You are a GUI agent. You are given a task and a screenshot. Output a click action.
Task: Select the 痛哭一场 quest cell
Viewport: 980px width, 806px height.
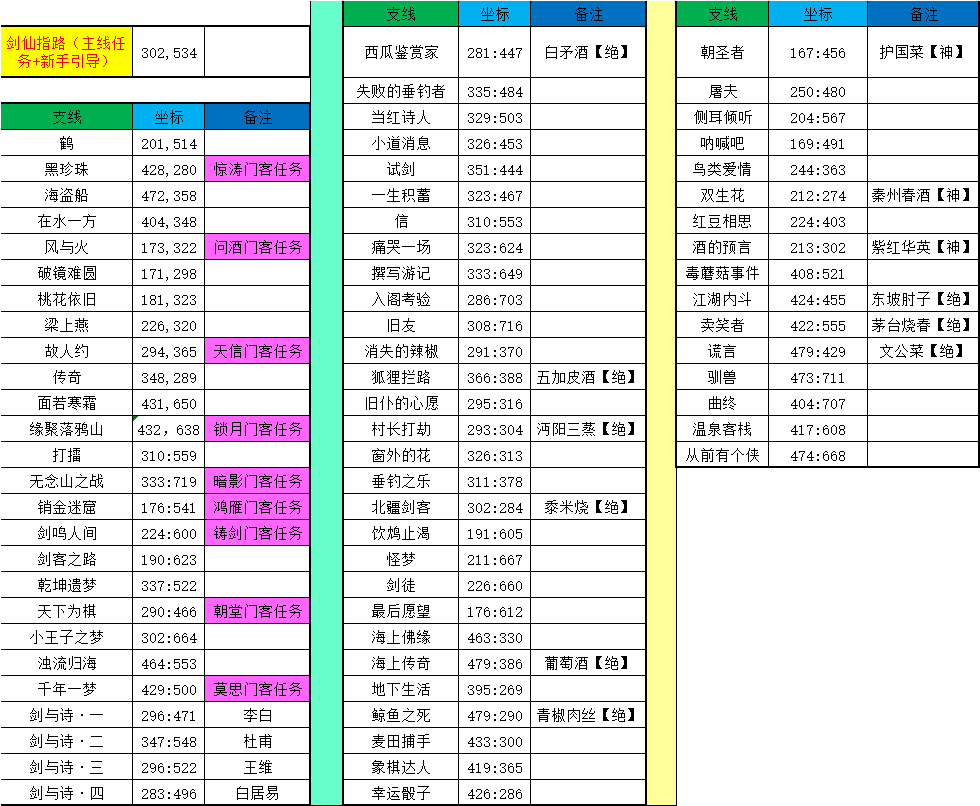pos(401,247)
